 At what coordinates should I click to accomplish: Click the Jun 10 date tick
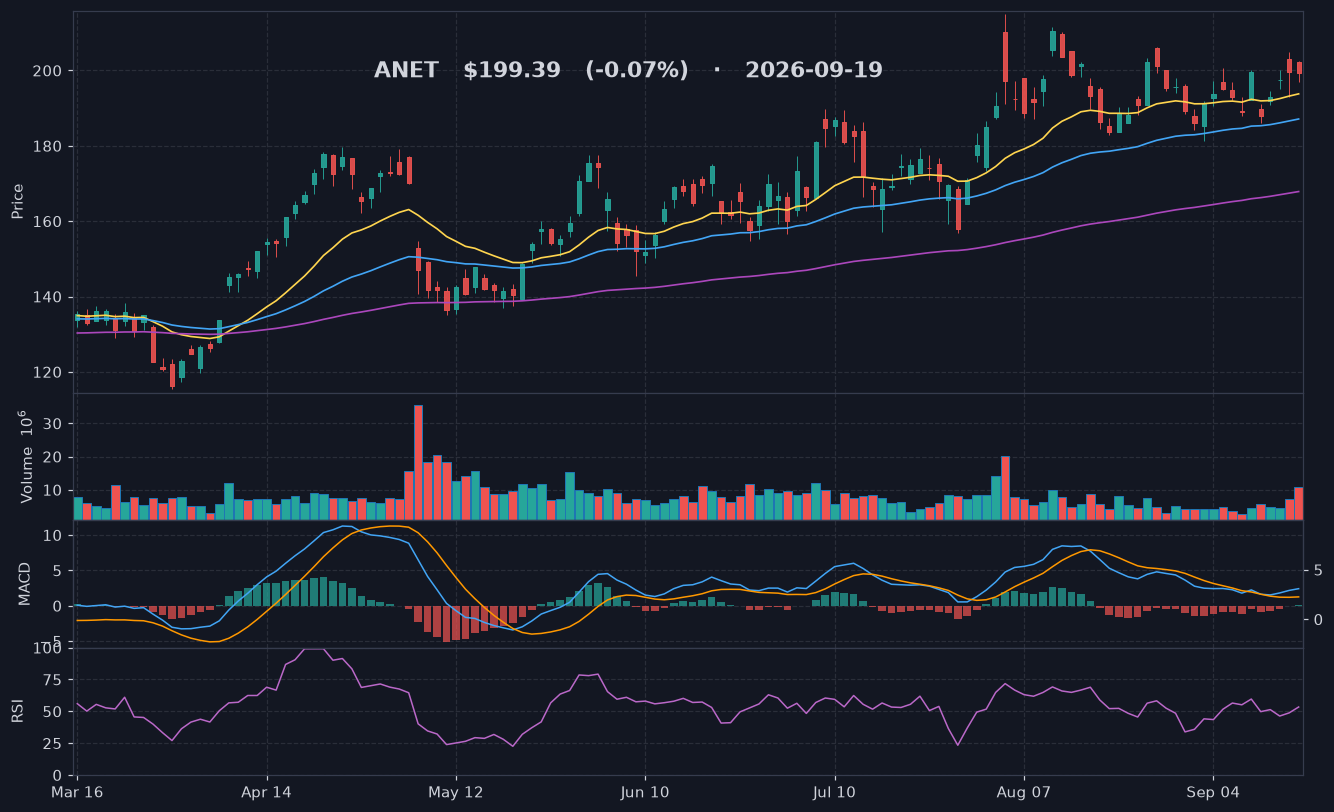tap(645, 792)
